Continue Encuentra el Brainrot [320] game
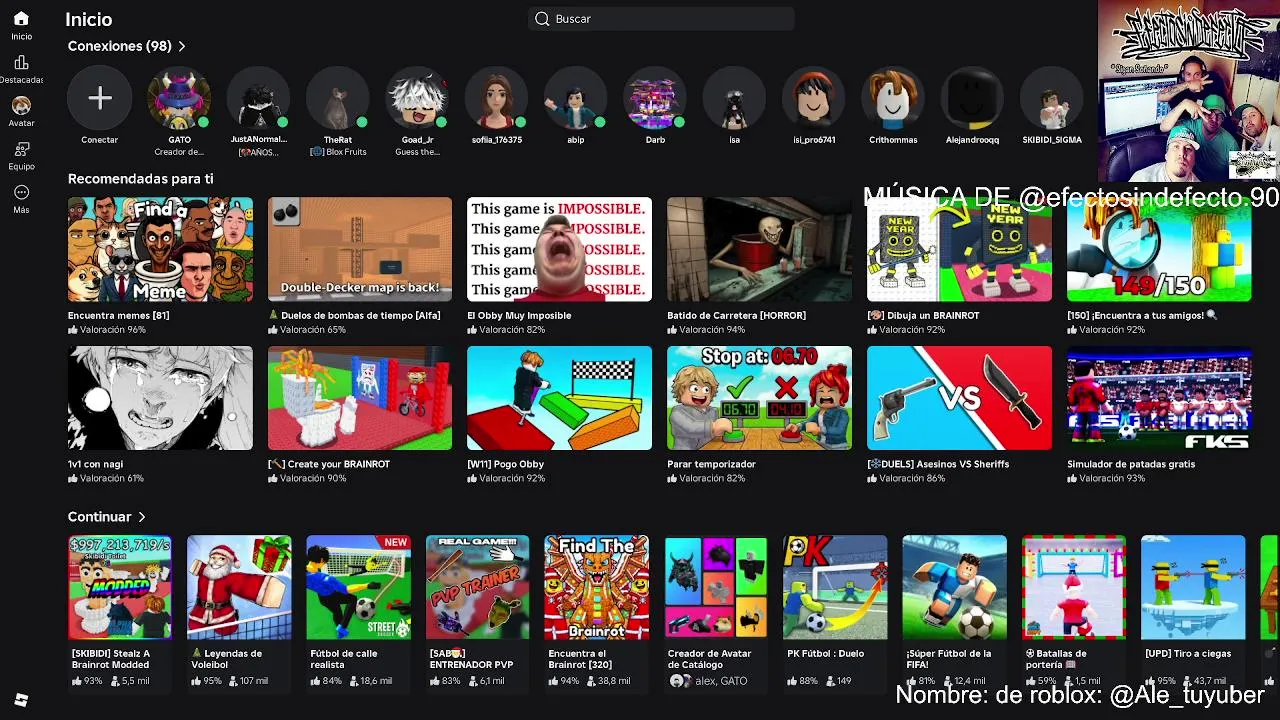Screen dimensions: 1280x720 tap(597, 587)
